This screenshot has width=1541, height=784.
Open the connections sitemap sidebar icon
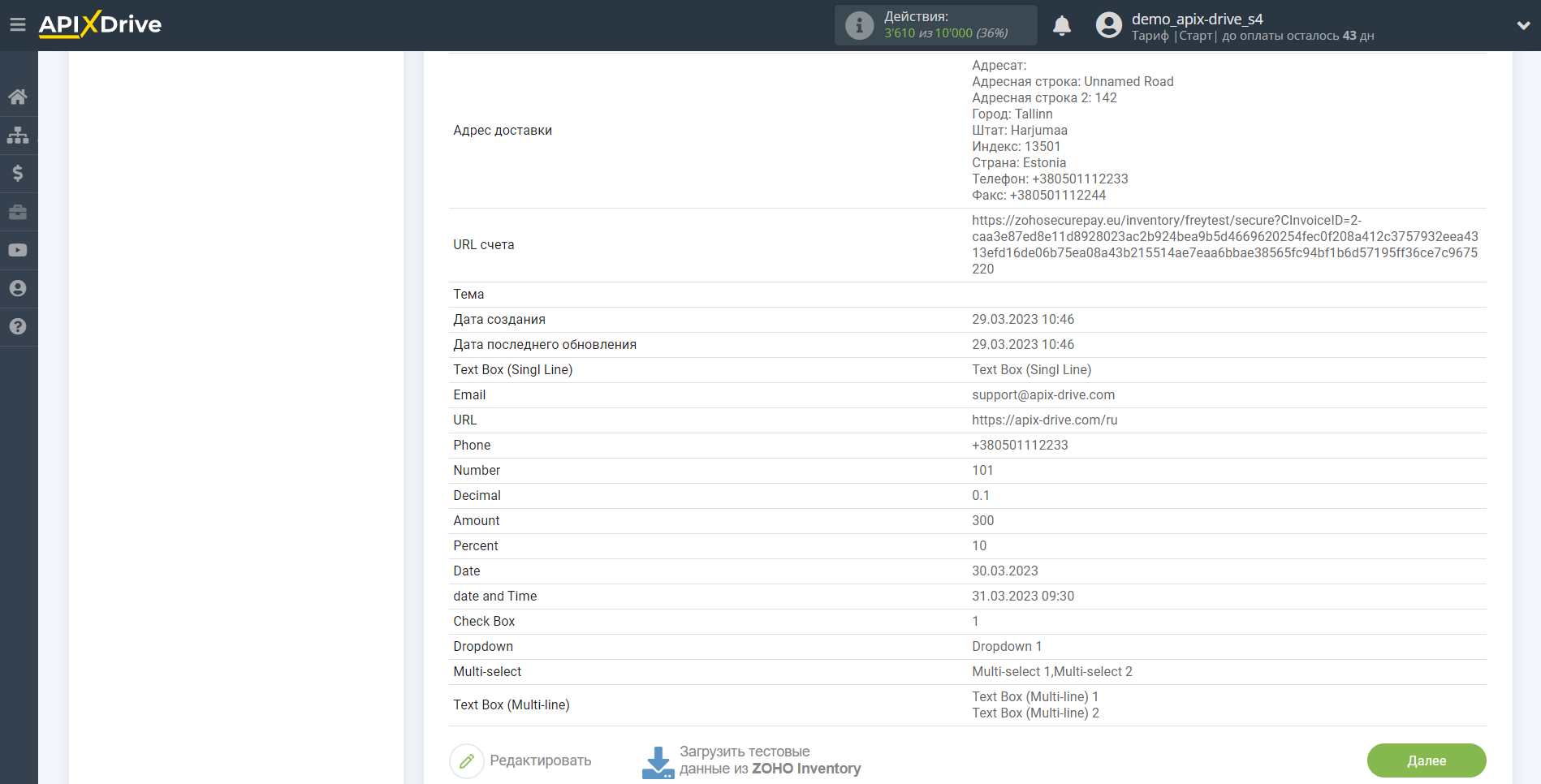[x=18, y=135]
